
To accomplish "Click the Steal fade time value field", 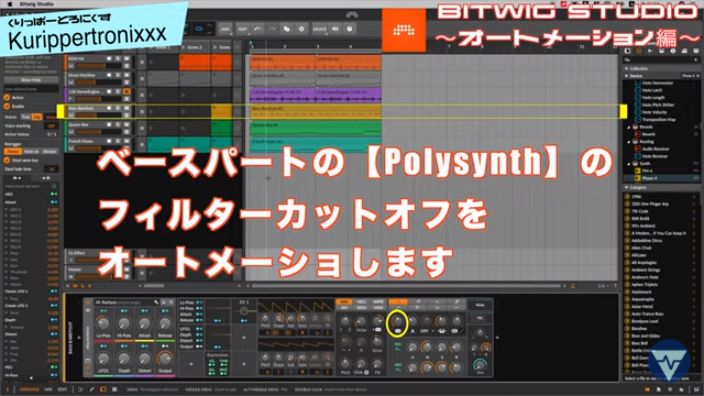I will tap(52, 169).
